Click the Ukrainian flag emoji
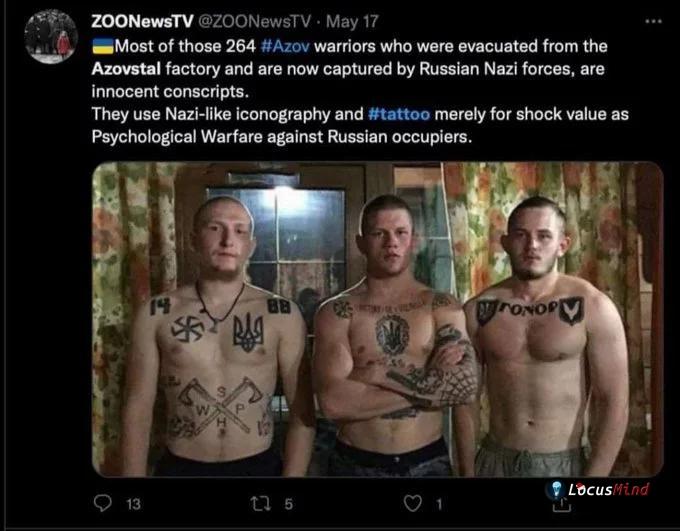Screen dimensions: 680x531 pos(103,46)
